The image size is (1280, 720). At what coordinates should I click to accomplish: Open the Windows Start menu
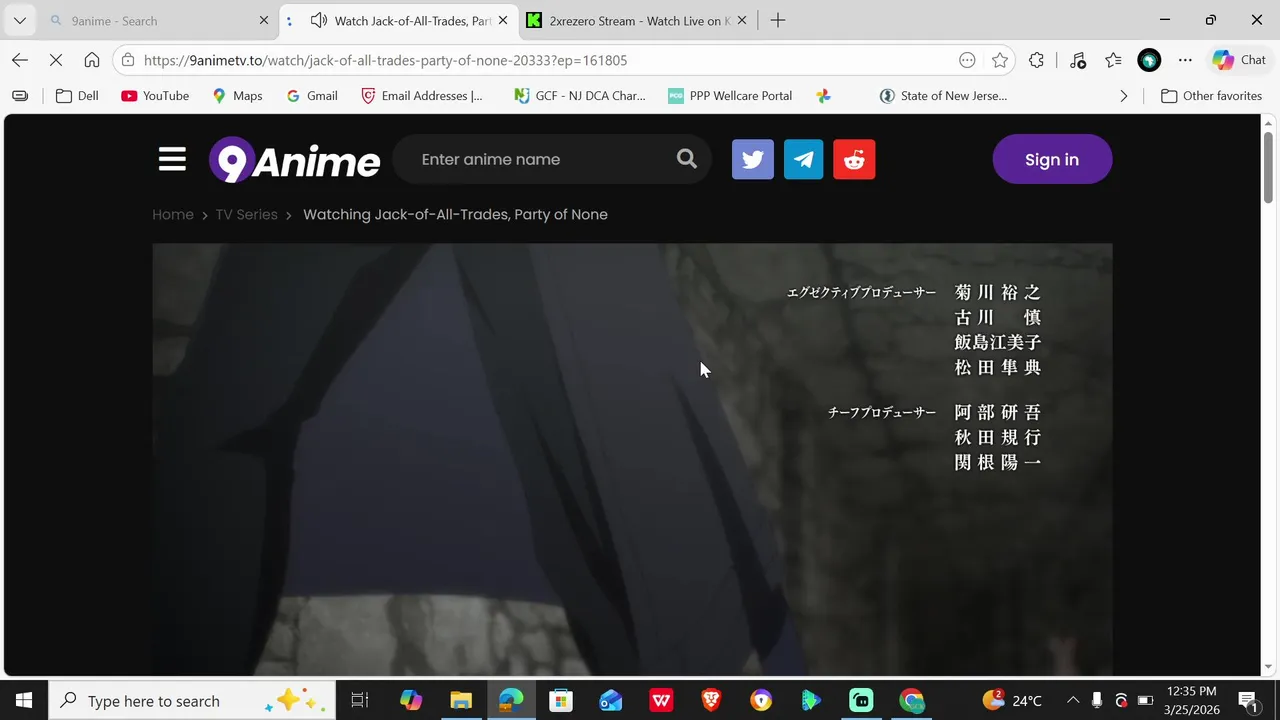[23, 700]
